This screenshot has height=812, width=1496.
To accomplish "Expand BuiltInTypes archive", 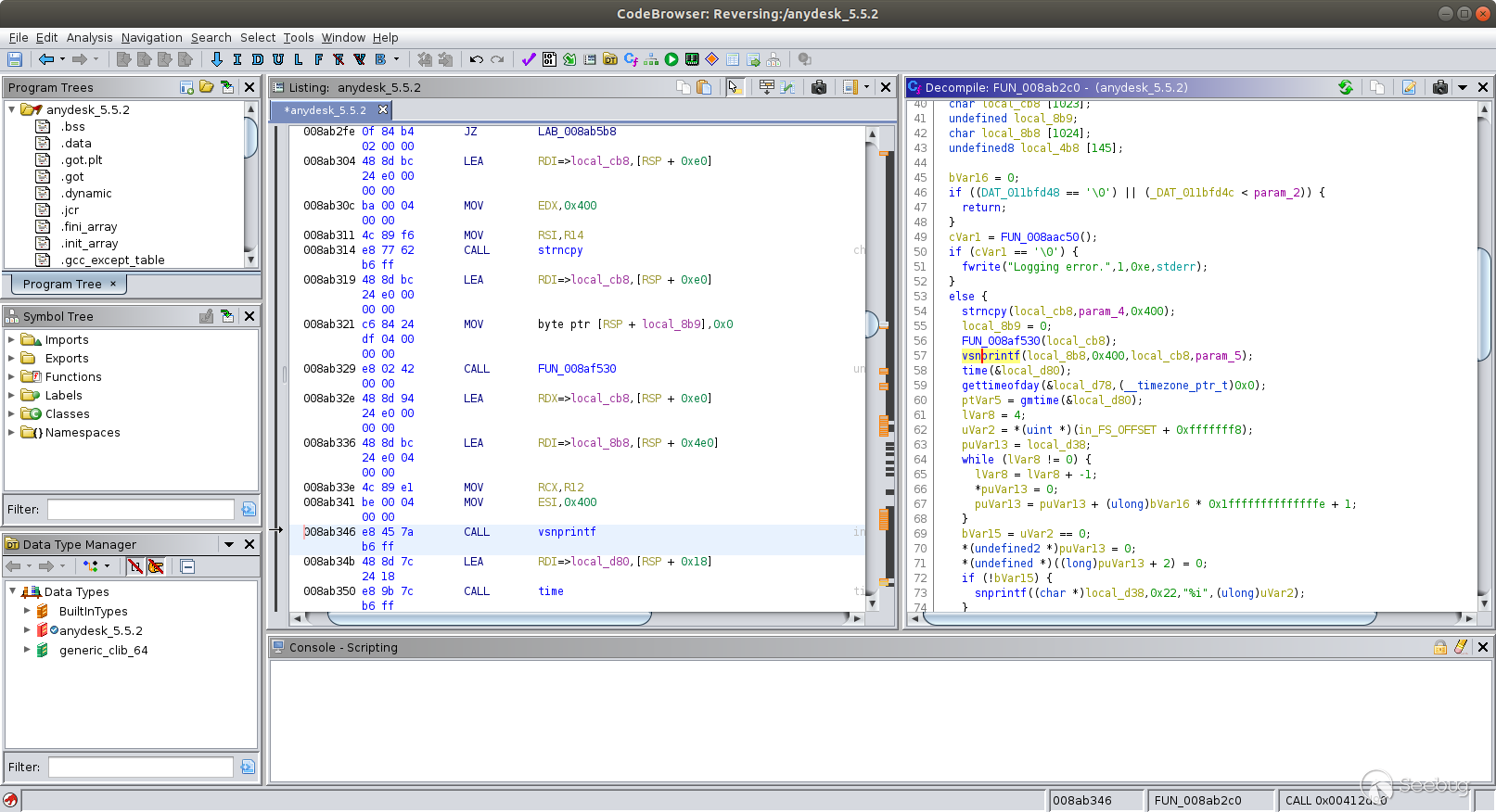I will pos(27,612).
